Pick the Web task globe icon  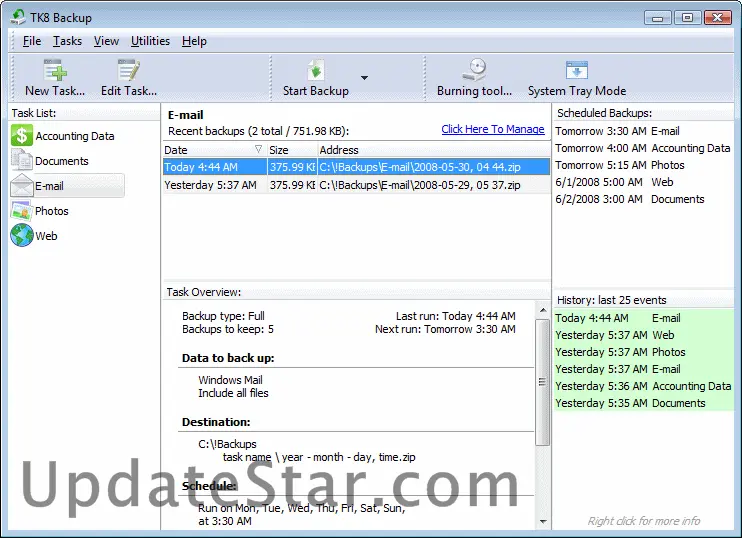[x=22, y=236]
